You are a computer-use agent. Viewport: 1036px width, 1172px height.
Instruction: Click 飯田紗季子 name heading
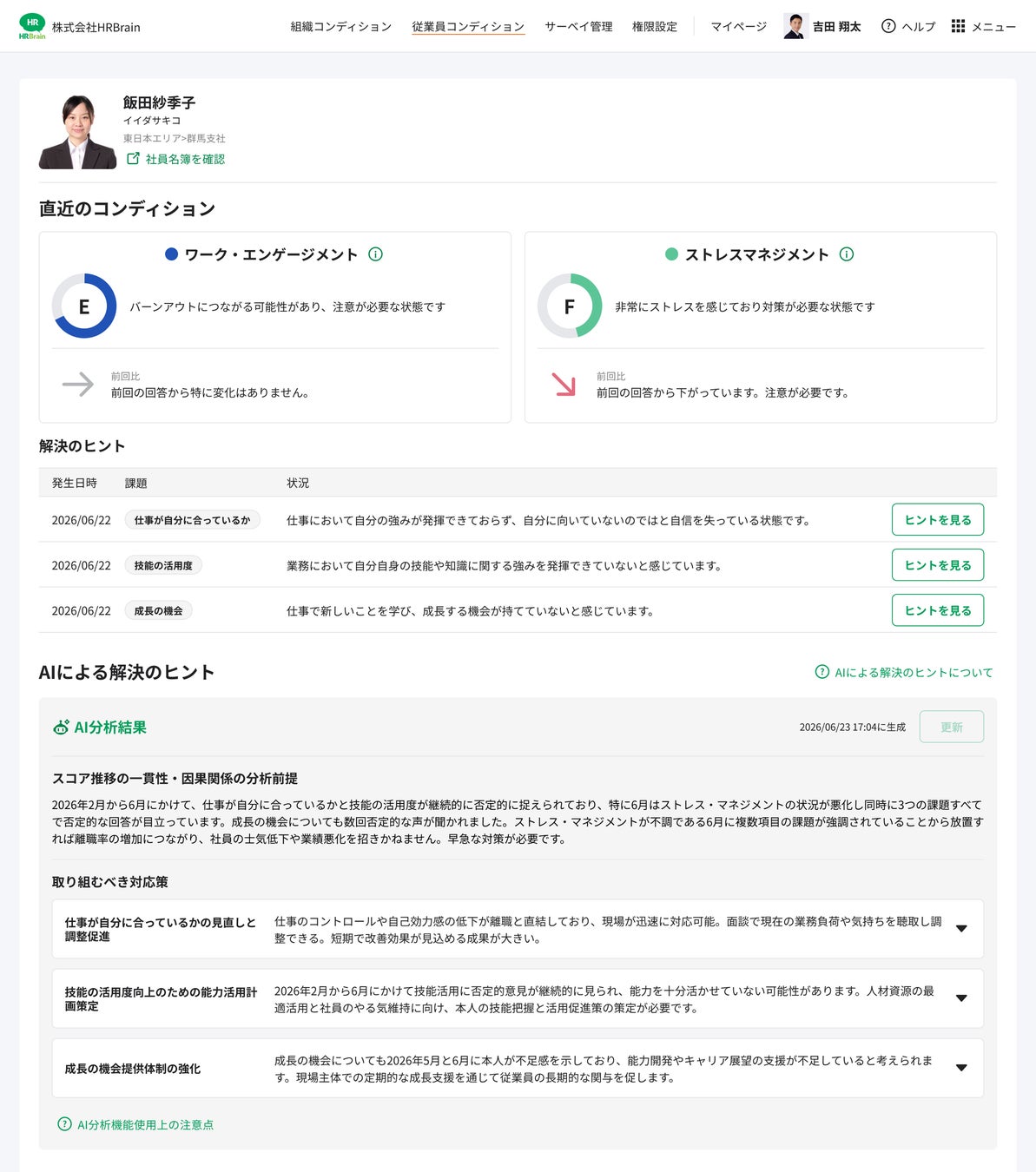pyautogui.click(x=159, y=102)
